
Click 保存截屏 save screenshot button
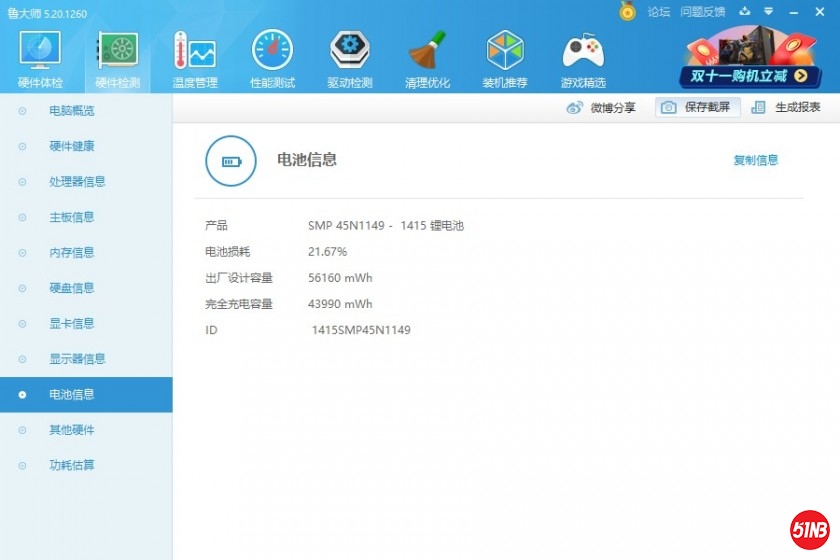698,107
